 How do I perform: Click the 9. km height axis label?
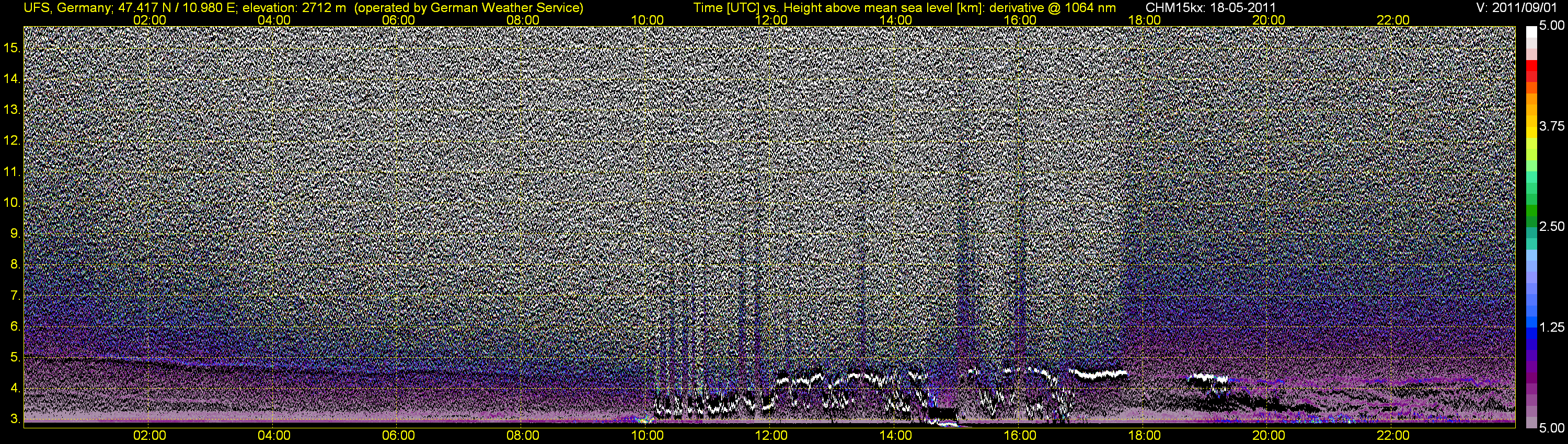pyautogui.click(x=15, y=233)
